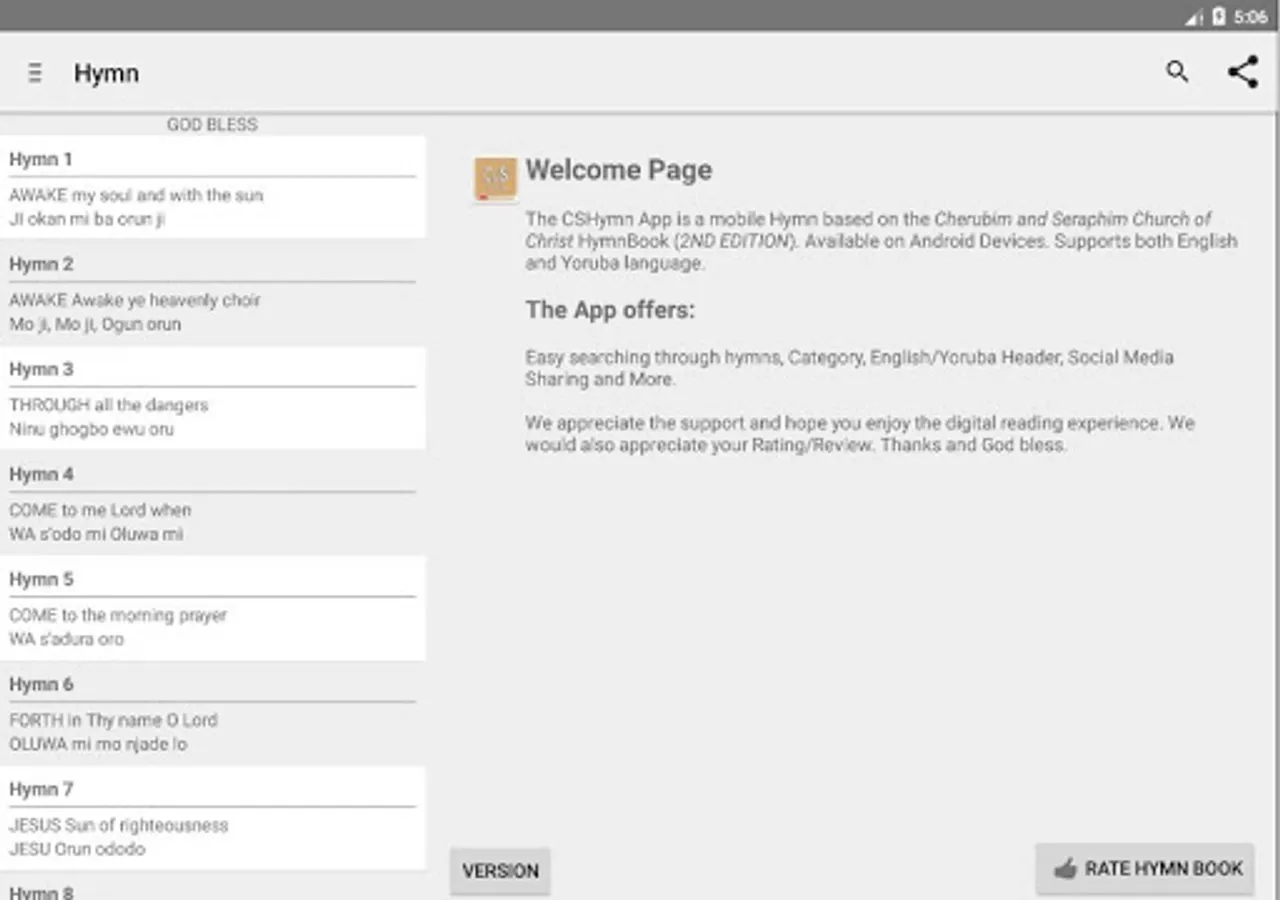Select 'JESU Orun ododo'
This screenshot has width=1280, height=900.
tap(77, 849)
